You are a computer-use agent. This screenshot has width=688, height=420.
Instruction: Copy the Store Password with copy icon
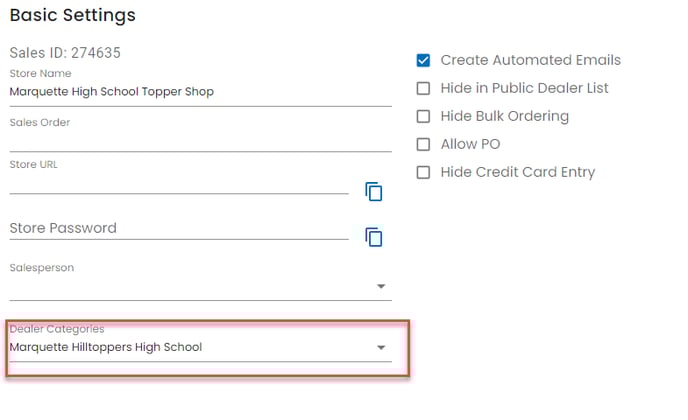[x=374, y=237]
